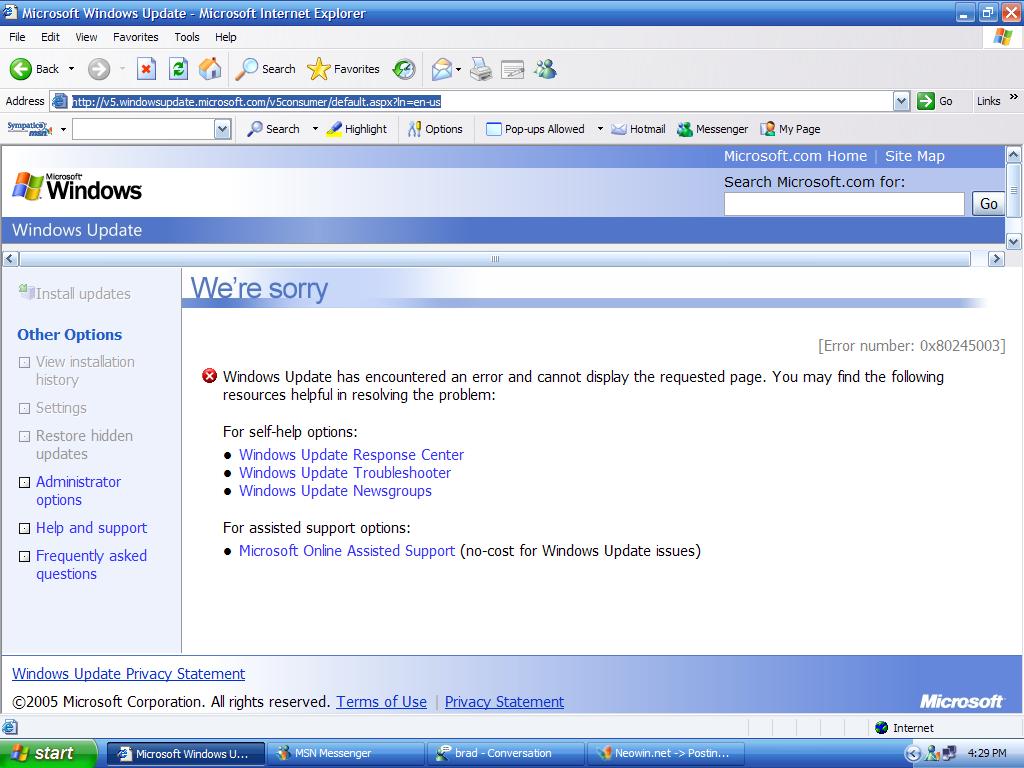The height and width of the screenshot is (768, 1024).
Task: Click Help and support sidebar link
Action: 91,528
